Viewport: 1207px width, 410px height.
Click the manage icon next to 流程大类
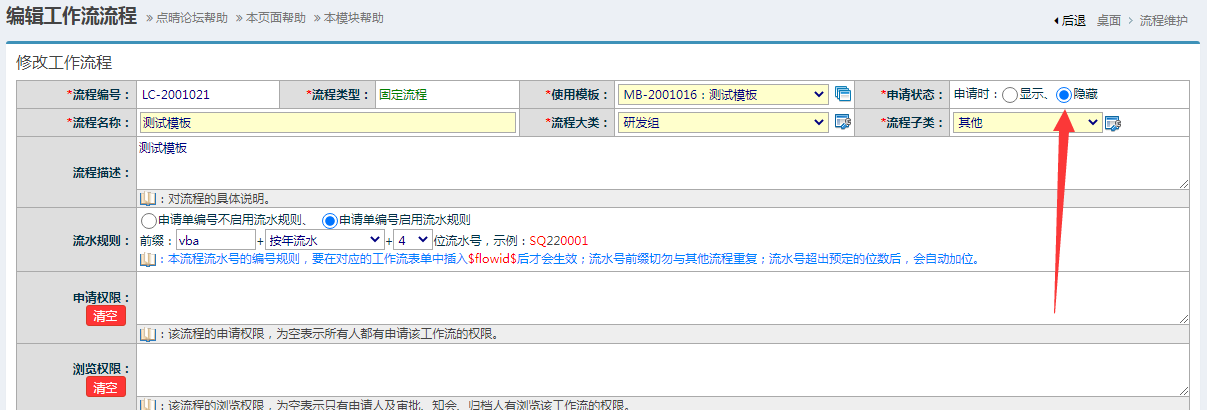(843, 123)
